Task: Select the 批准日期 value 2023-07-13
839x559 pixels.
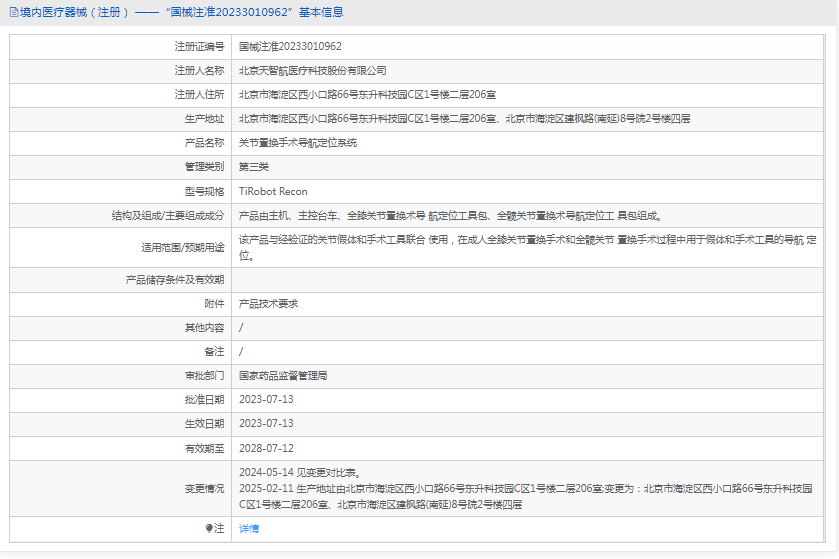Action: coord(266,400)
